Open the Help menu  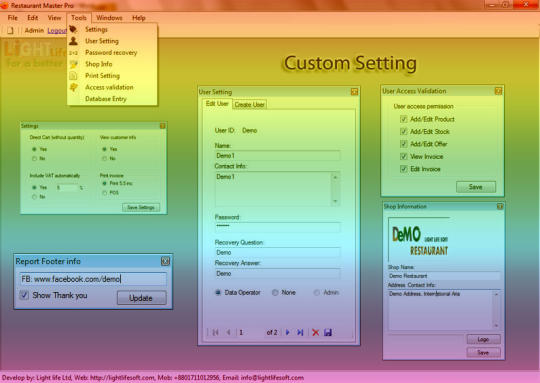pos(139,18)
